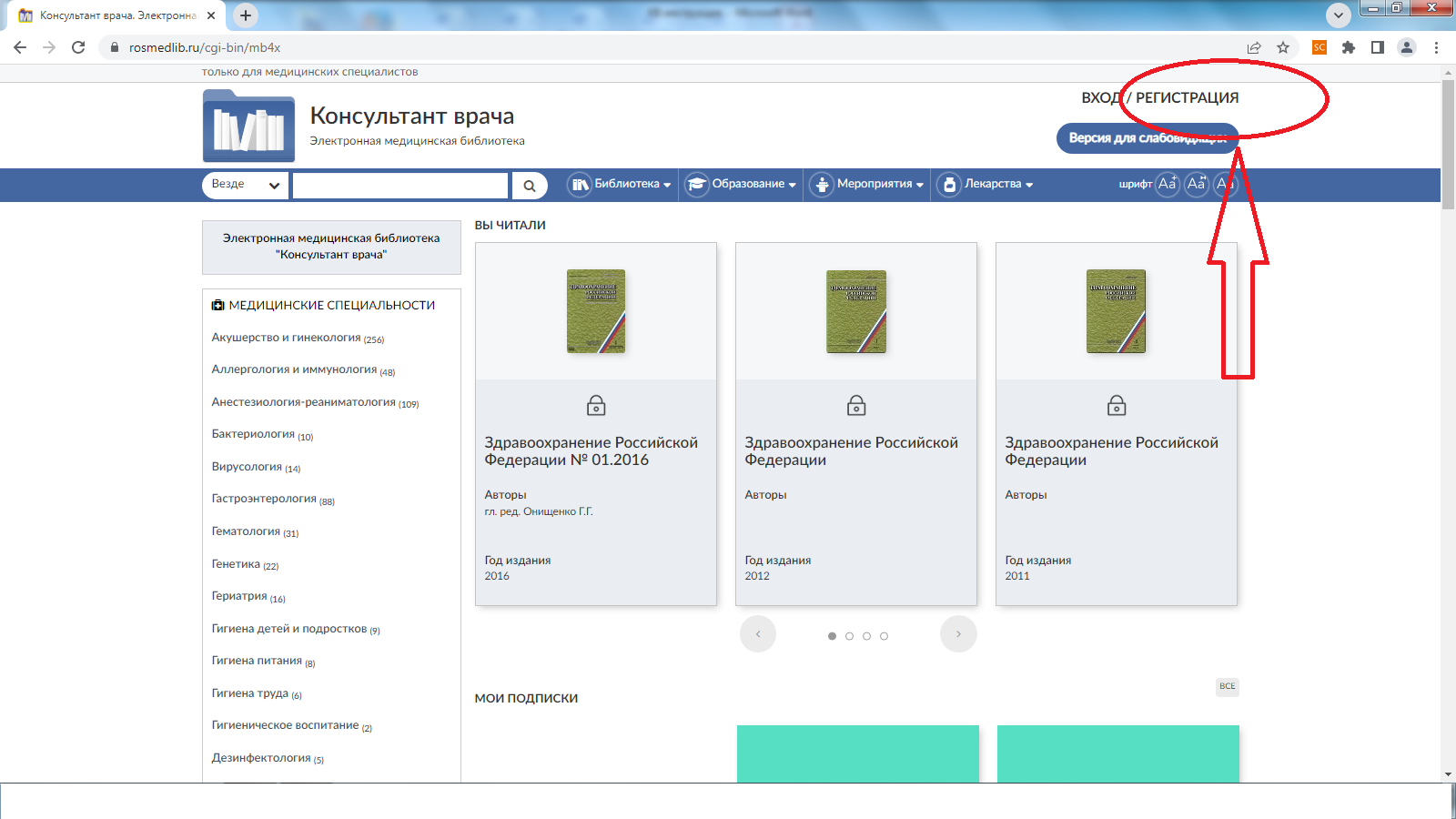Screen dimensions: 1456x819
Task: Click the orange SC extension icon
Action: click(1319, 47)
